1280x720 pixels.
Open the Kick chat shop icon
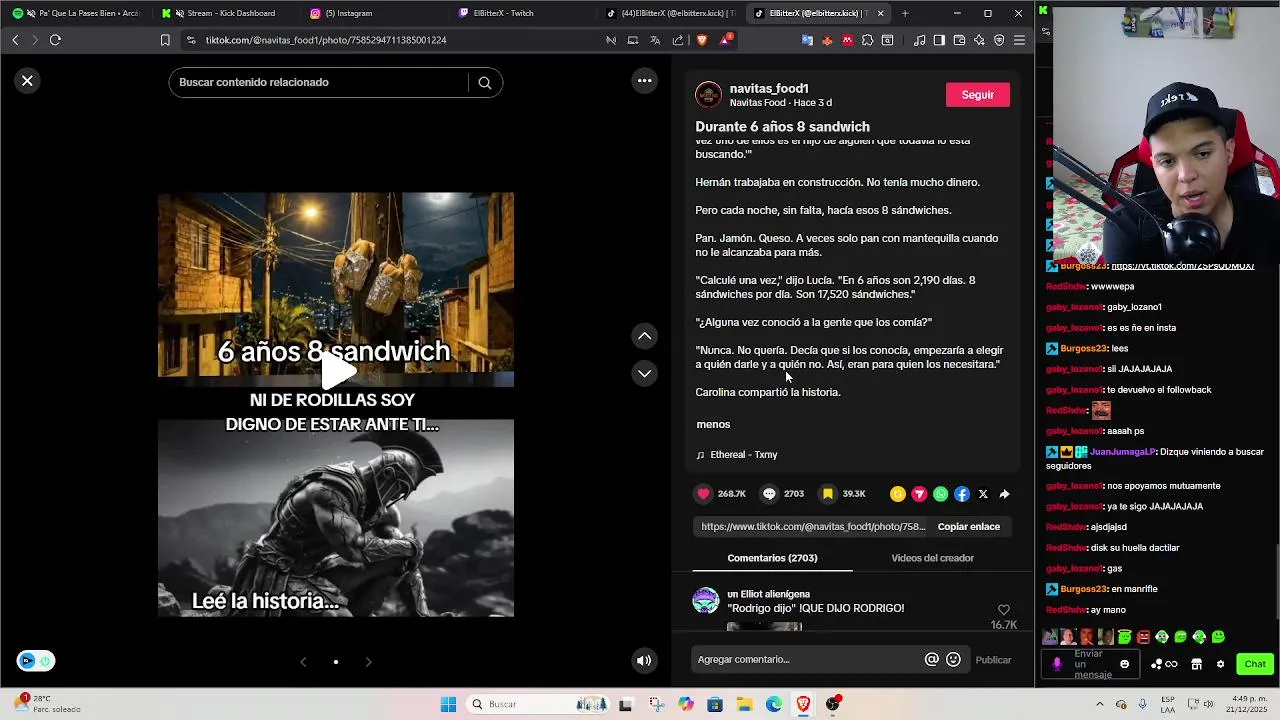click(x=1196, y=664)
